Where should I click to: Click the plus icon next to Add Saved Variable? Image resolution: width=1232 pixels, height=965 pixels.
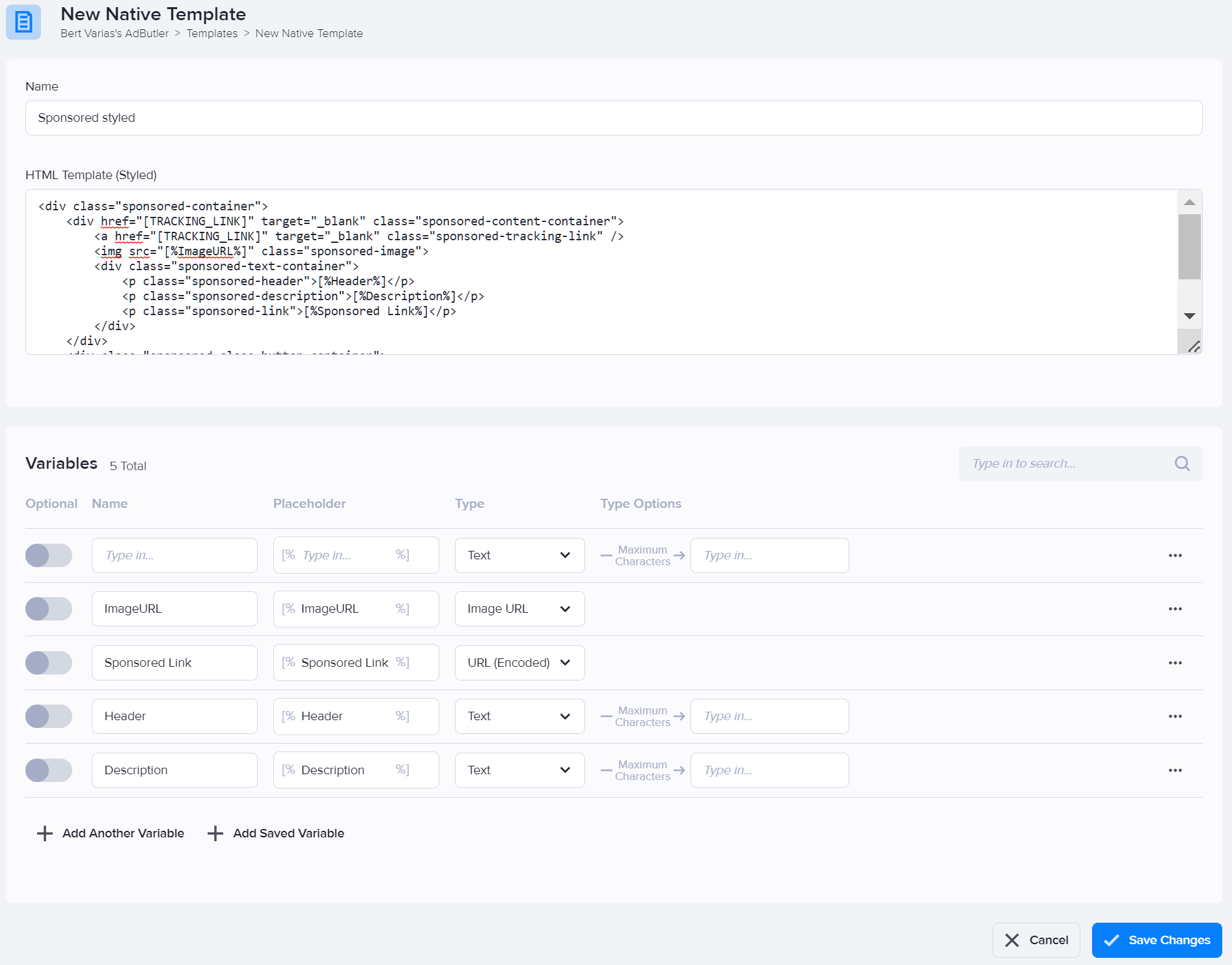click(x=215, y=833)
